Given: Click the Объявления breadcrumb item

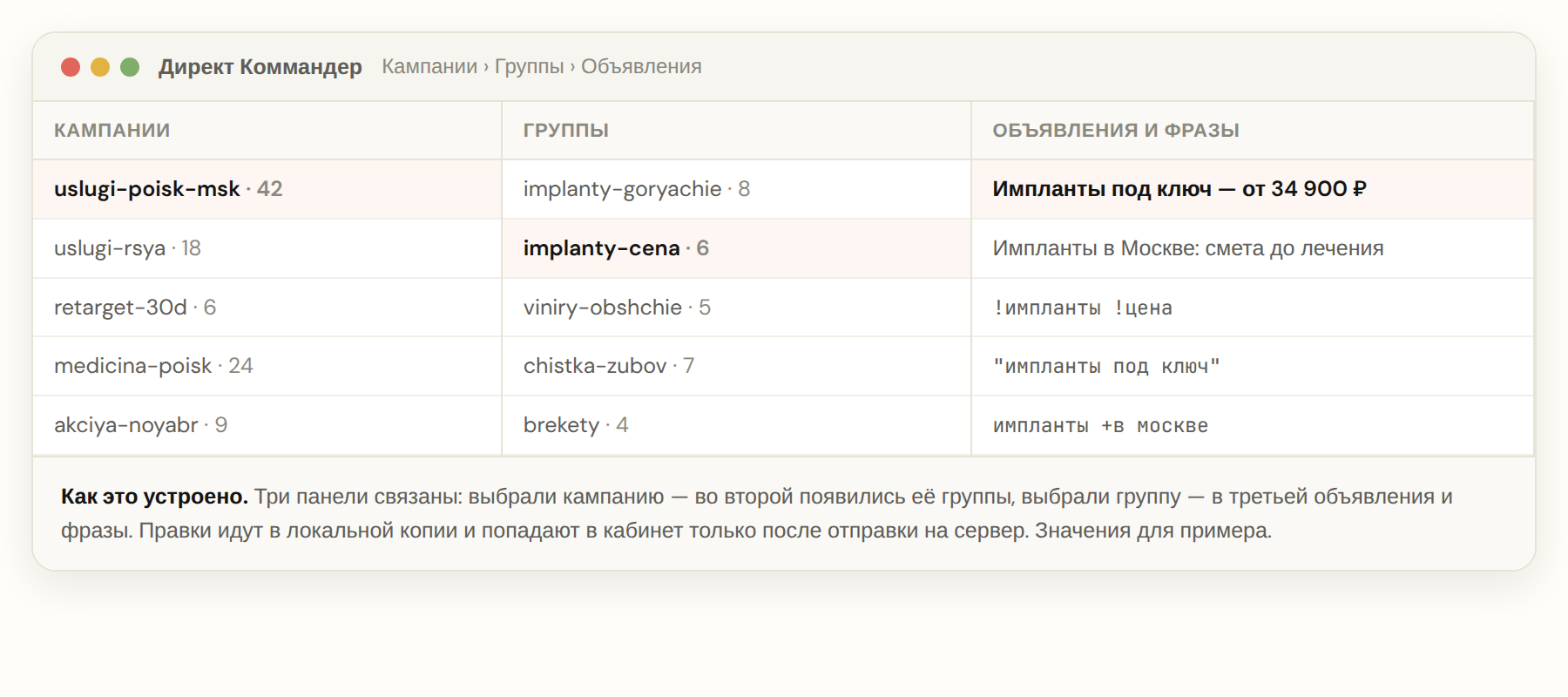Looking at the screenshot, I should pyautogui.click(x=641, y=67).
